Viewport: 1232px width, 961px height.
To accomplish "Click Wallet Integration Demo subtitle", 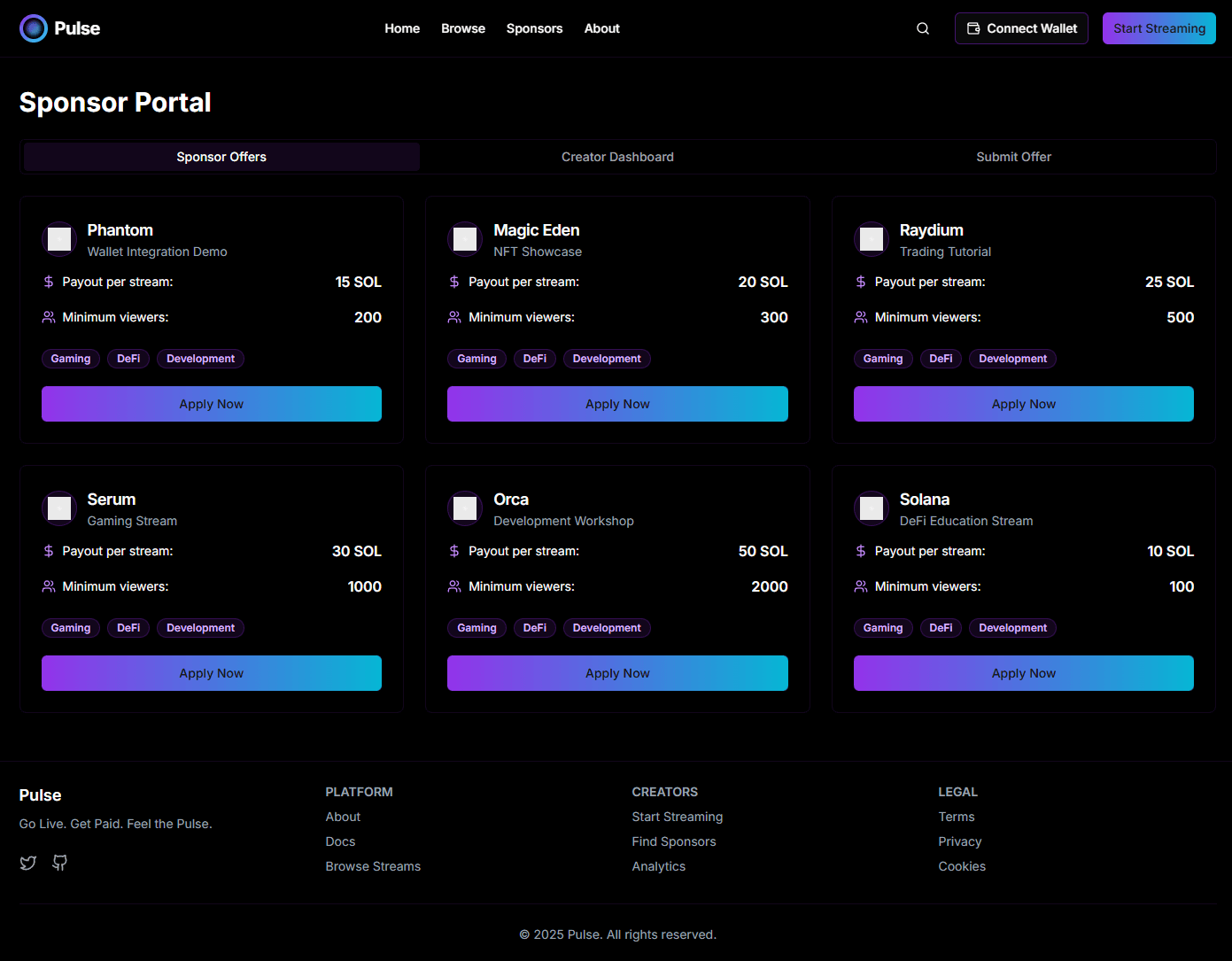I will pyautogui.click(x=157, y=252).
